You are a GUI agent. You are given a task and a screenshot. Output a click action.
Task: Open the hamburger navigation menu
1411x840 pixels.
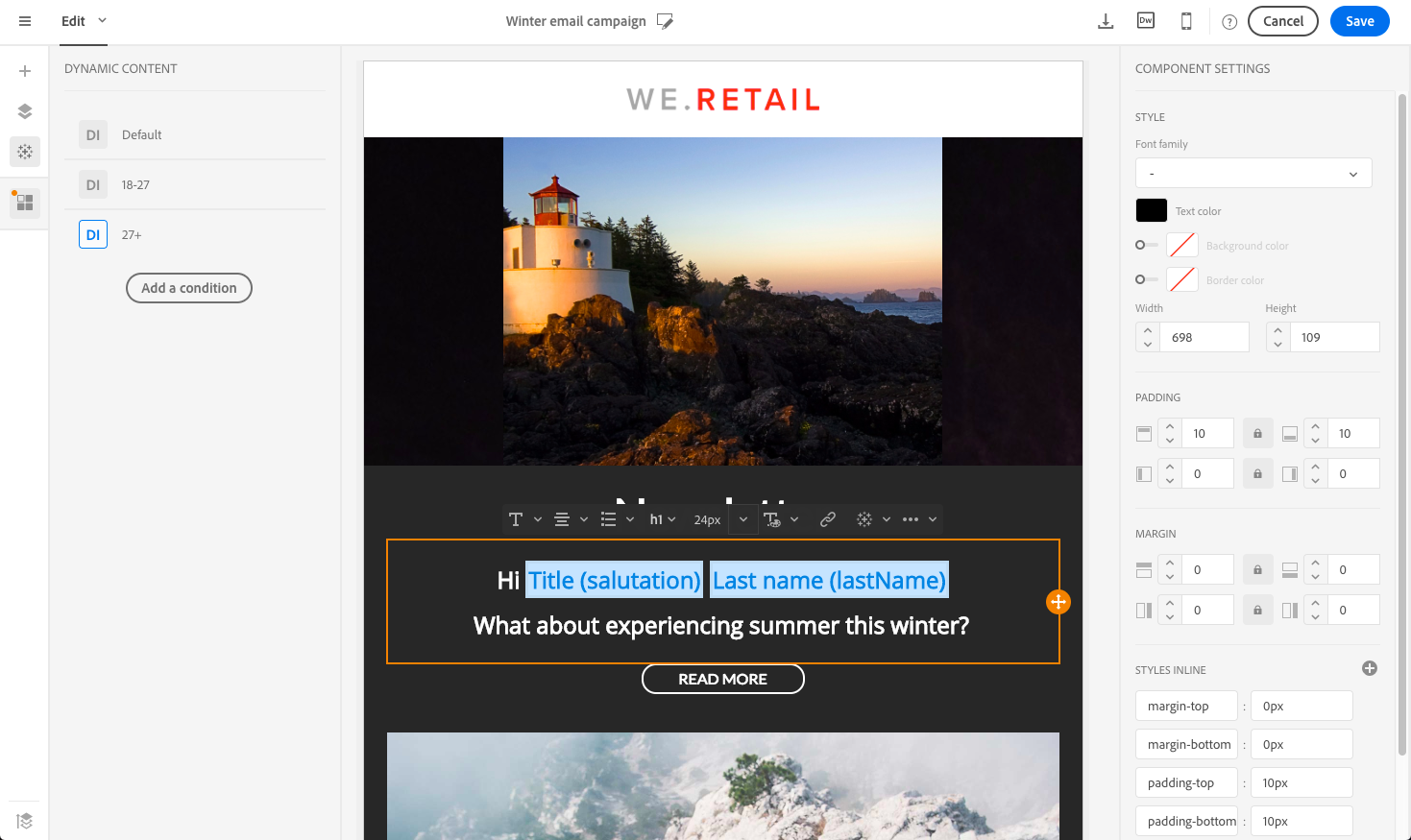point(25,21)
